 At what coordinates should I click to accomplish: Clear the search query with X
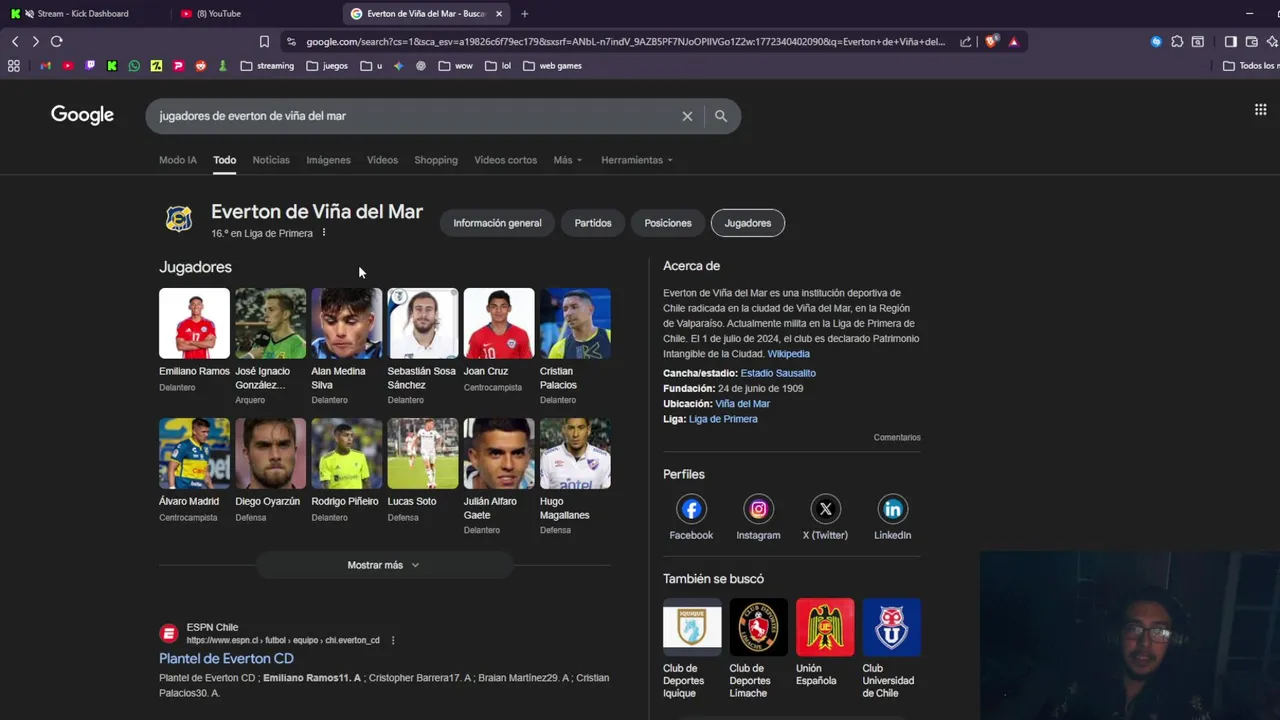click(687, 116)
